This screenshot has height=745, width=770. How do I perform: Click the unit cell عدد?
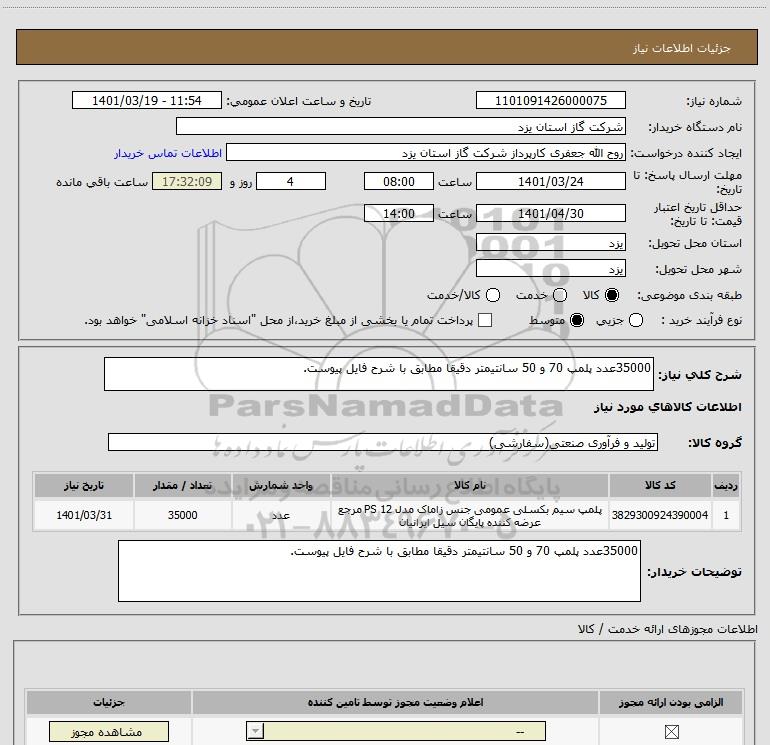pos(281,515)
